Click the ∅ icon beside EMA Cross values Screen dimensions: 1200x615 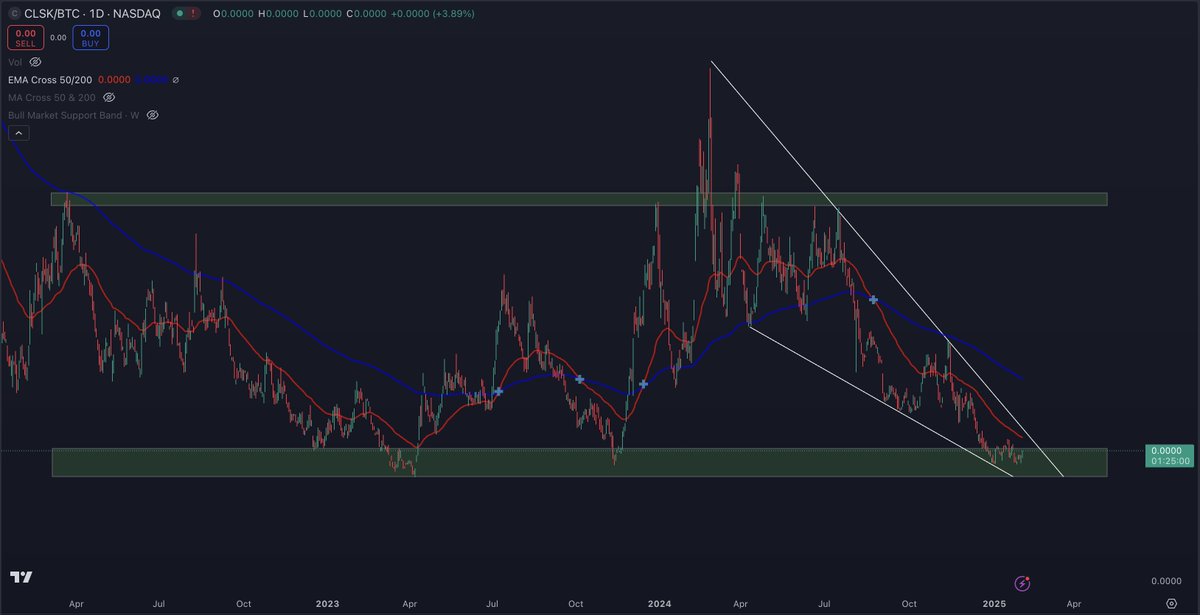click(x=175, y=80)
